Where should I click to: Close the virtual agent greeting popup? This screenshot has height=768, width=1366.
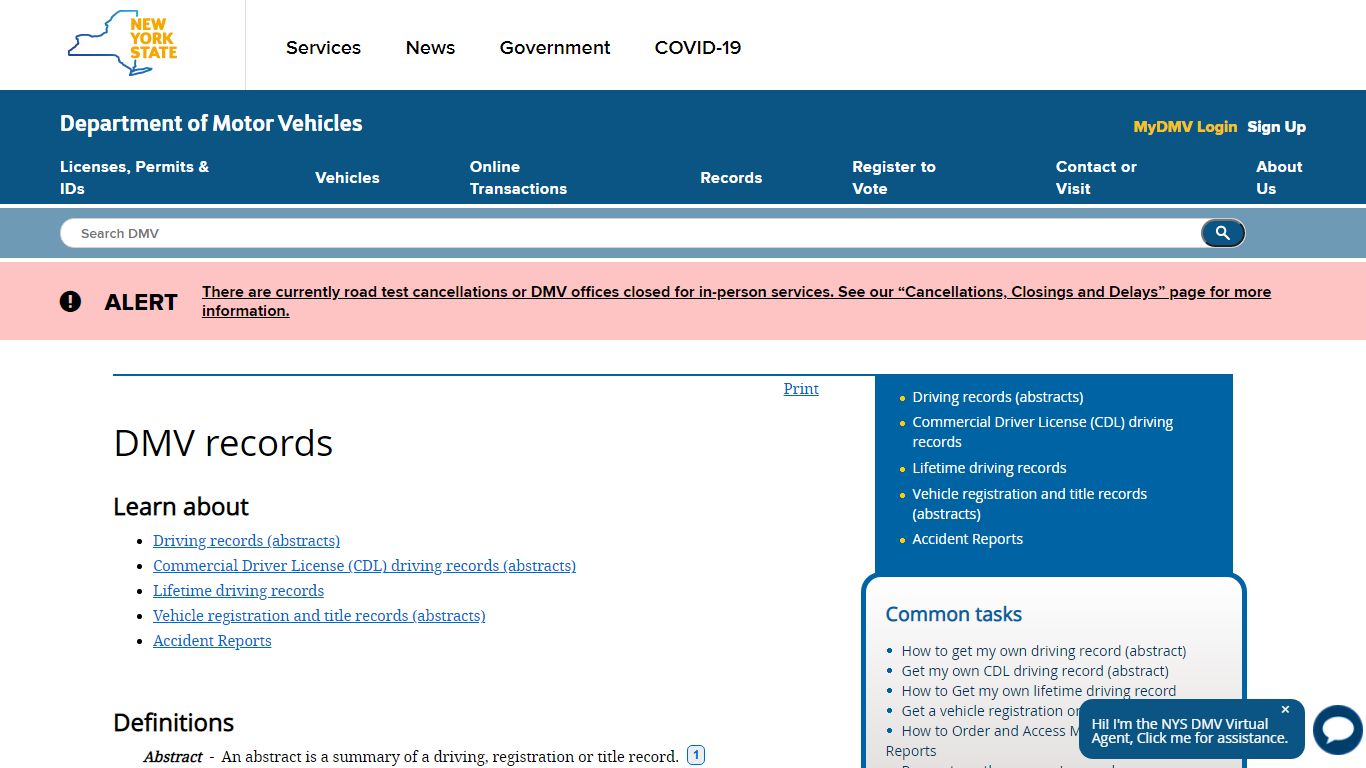[x=1285, y=710]
